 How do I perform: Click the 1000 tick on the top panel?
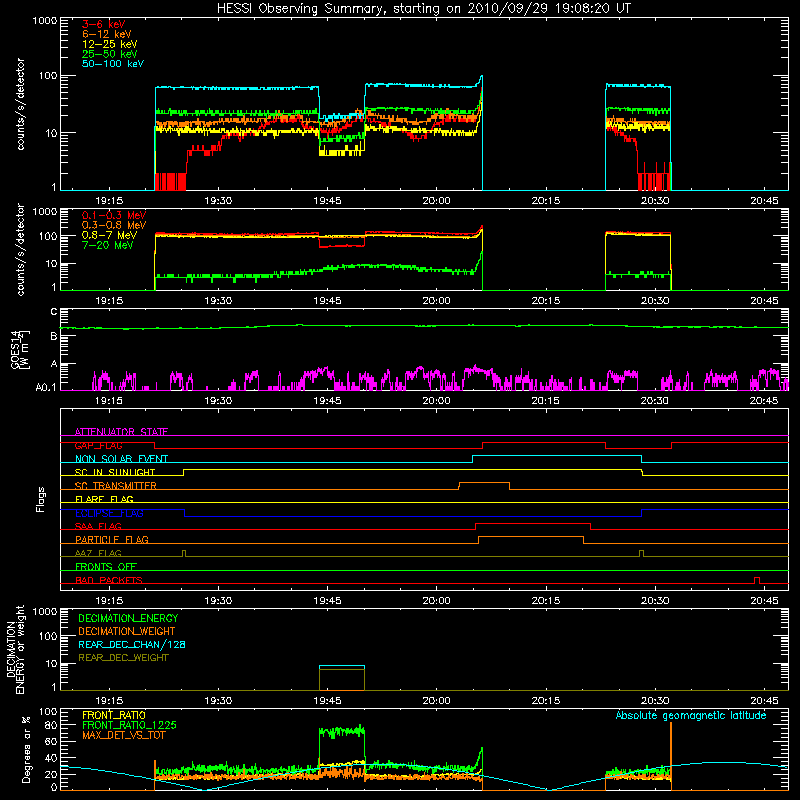45,21
